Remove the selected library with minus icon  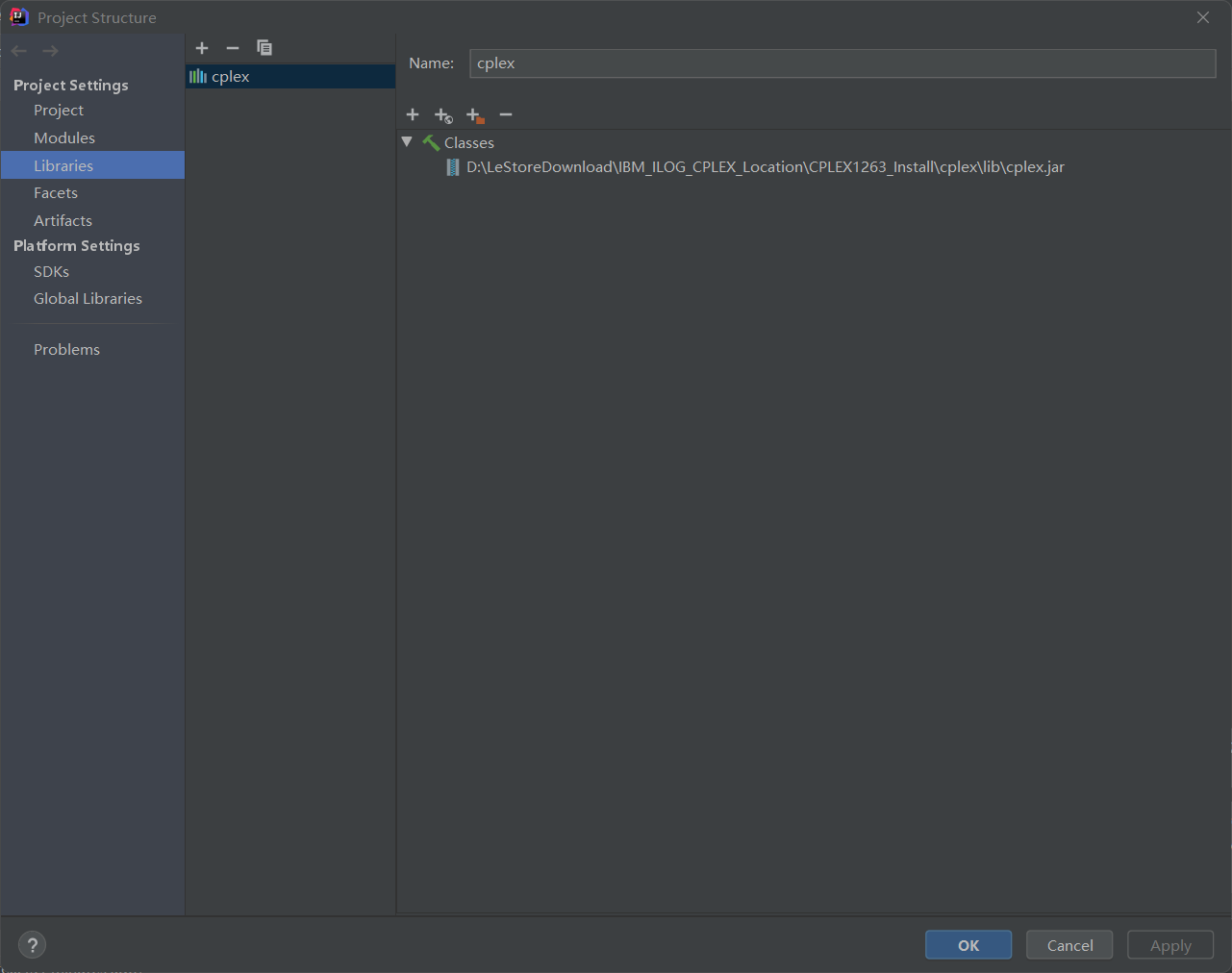(233, 48)
